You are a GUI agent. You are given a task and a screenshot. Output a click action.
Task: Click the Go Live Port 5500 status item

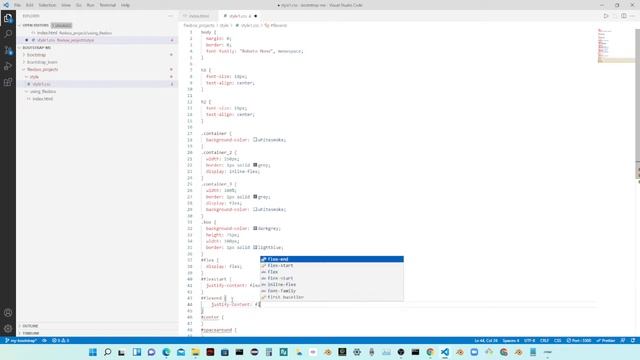(x=579, y=340)
